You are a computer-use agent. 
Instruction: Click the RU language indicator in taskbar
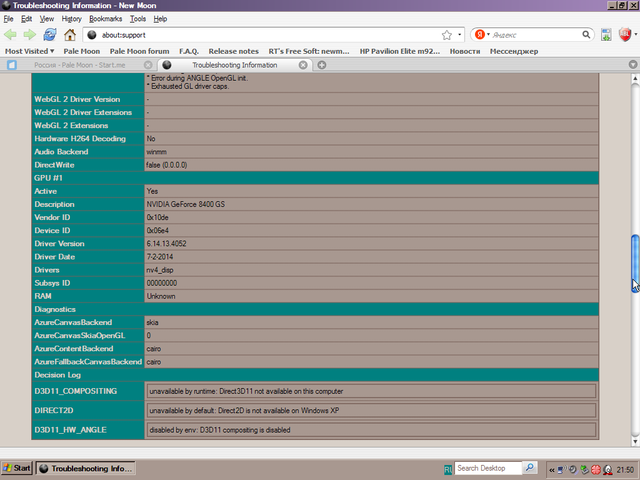(x=447, y=470)
